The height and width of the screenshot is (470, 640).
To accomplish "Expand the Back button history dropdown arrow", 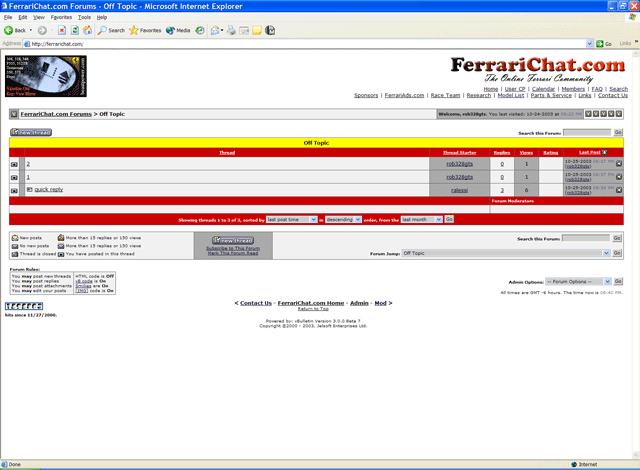I will coord(31,30).
